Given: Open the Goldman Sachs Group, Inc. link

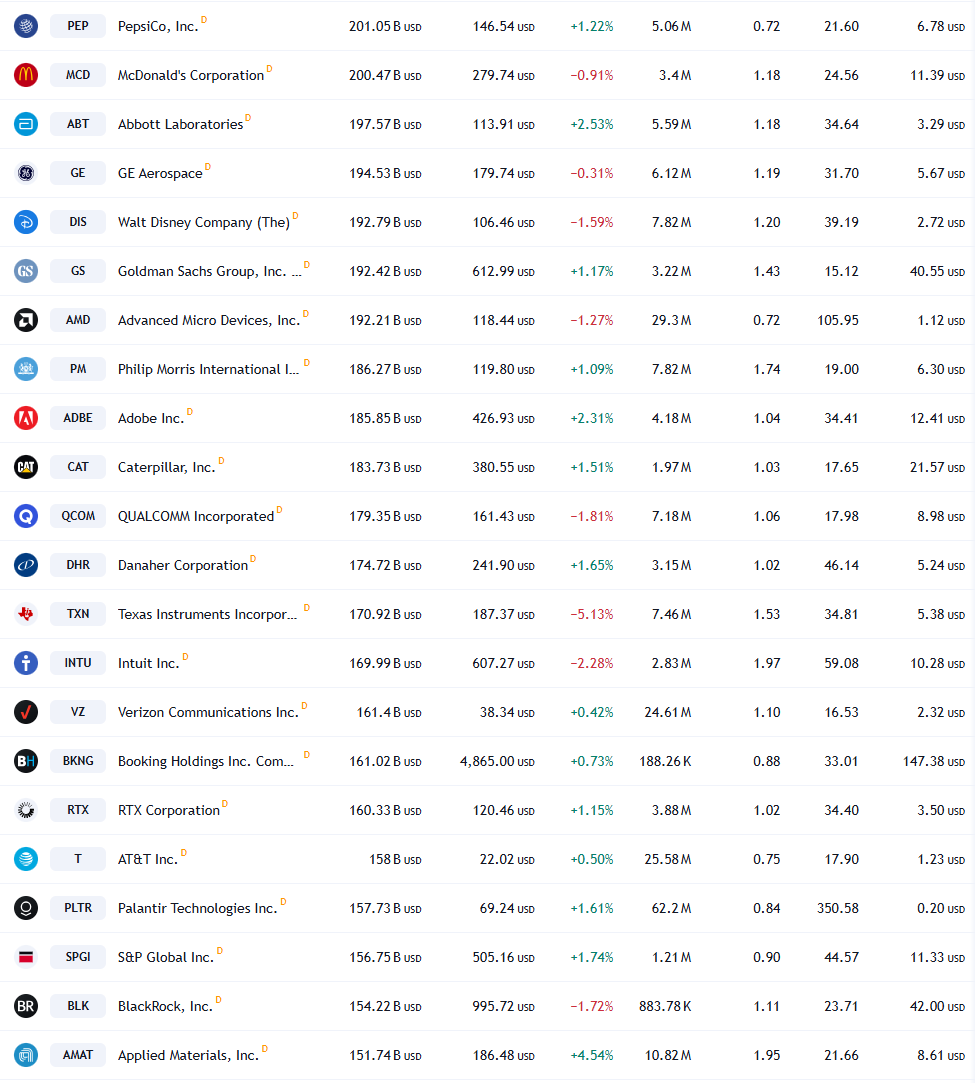Looking at the screenshot, I should point(210,271).
